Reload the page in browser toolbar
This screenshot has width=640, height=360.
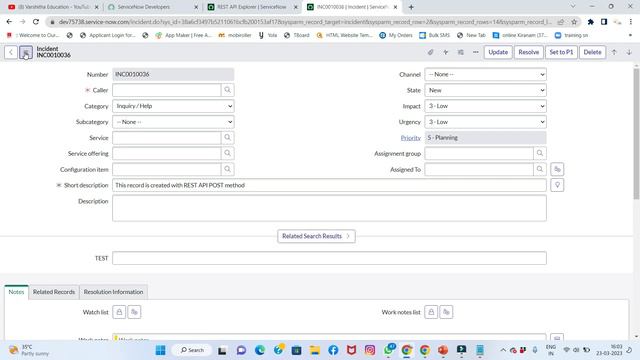pyautogui.click(x=36, y=22)
